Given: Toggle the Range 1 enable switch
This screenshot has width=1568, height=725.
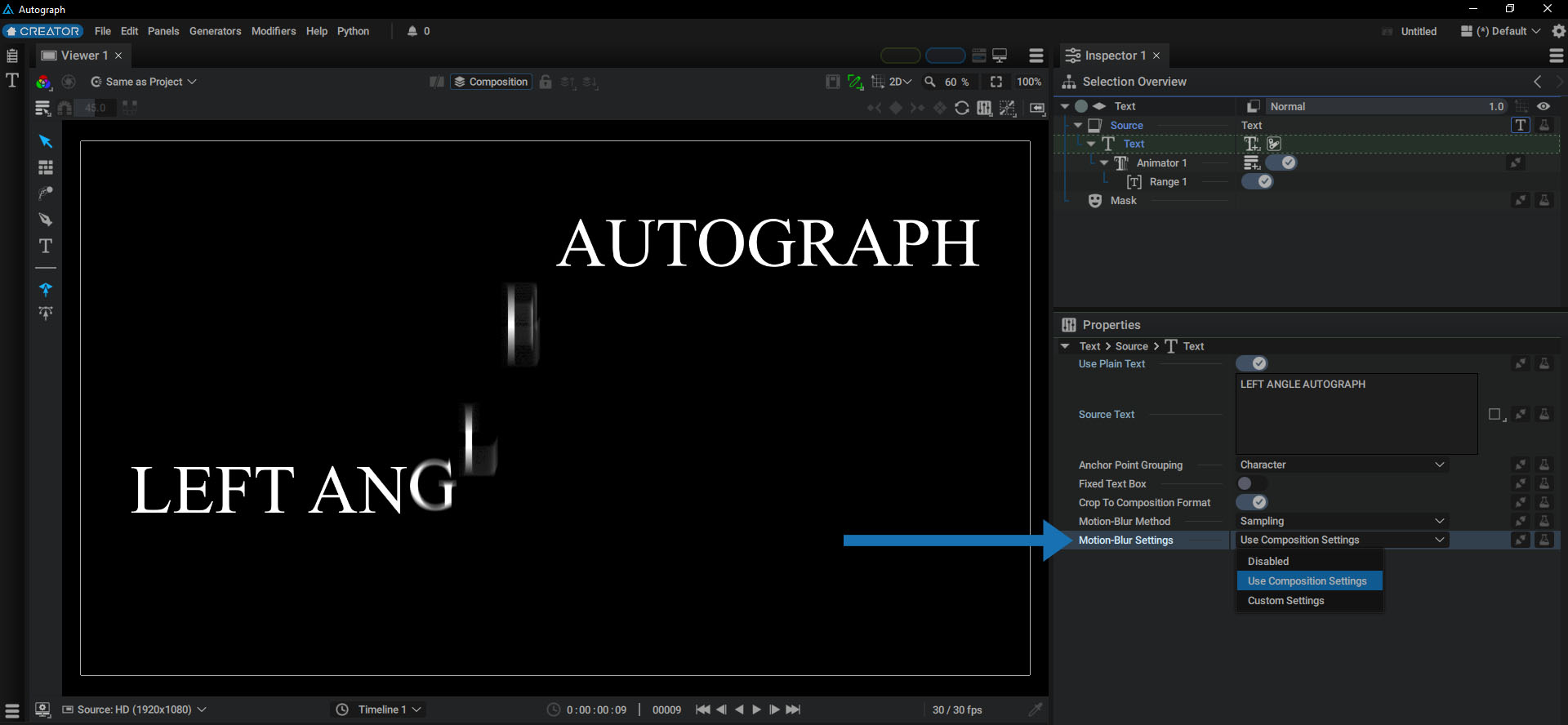Looking at the screenshot, I should [x=1258, y=181].
